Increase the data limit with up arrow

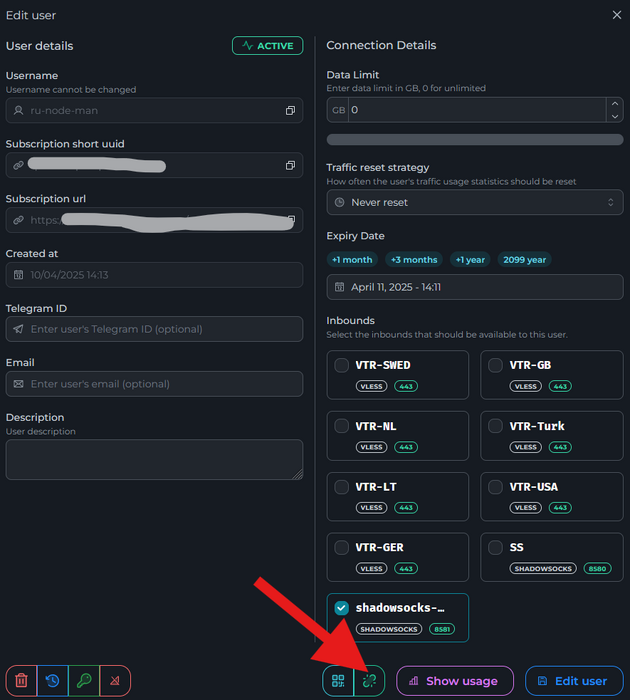coord(614,103)
